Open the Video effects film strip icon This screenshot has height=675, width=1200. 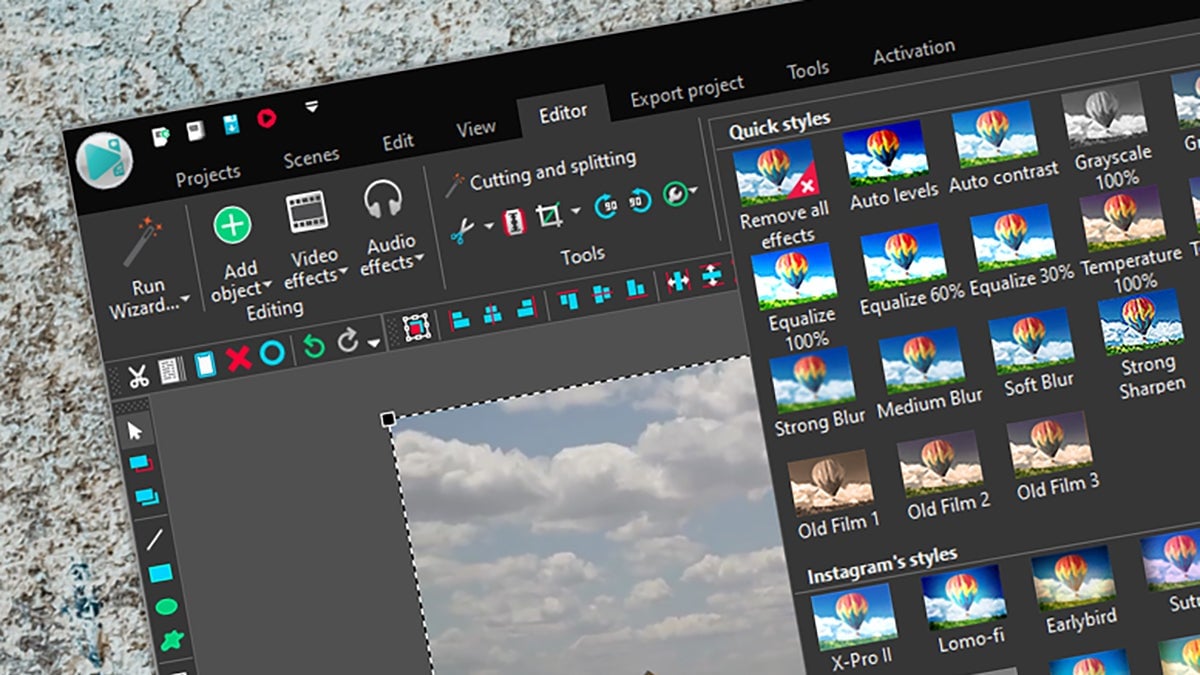307,212
